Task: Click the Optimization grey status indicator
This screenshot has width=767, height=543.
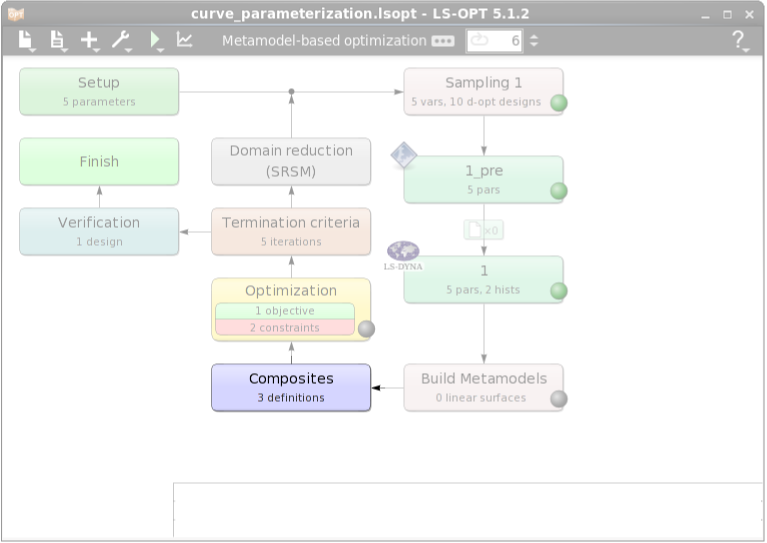Action: 366,329
